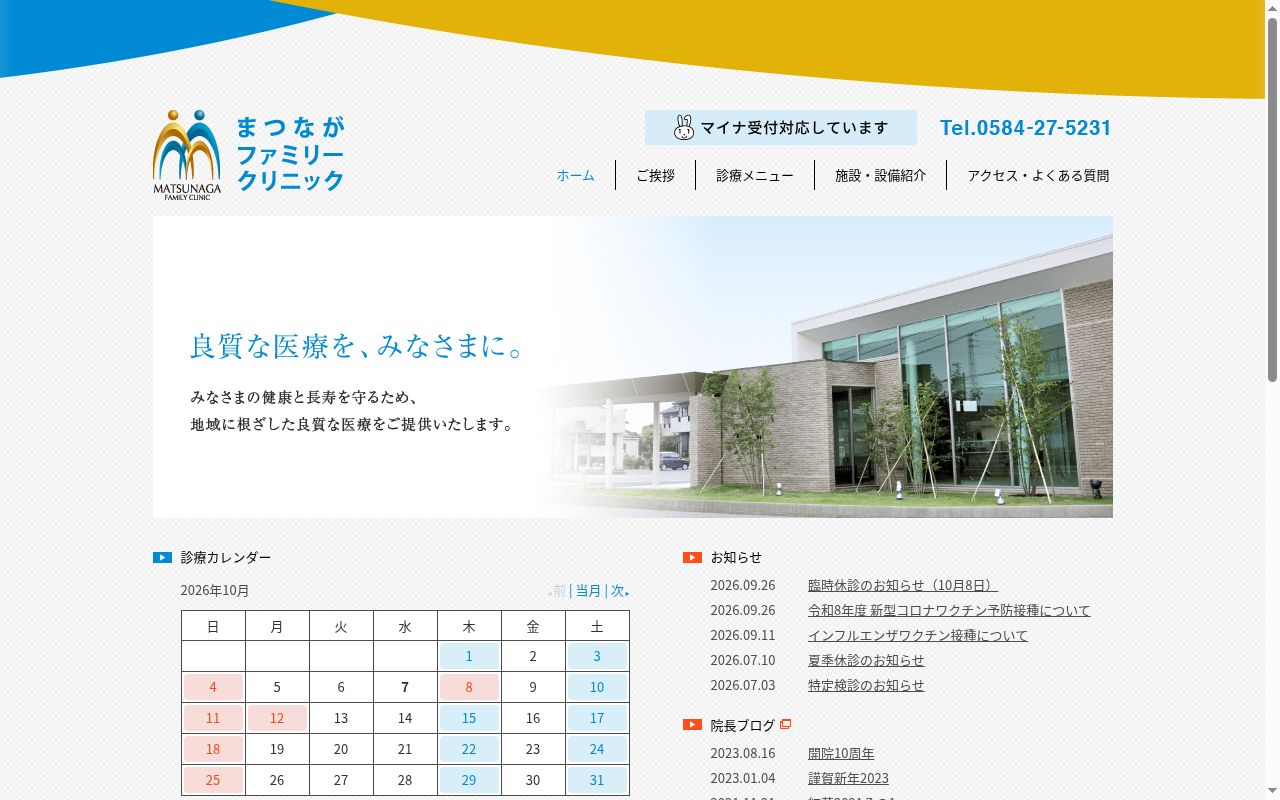The width and height of the screenshot is (1280, 800).
Task: Click the Matsunaga Family Clinic logo
Action: coord(249,155)
